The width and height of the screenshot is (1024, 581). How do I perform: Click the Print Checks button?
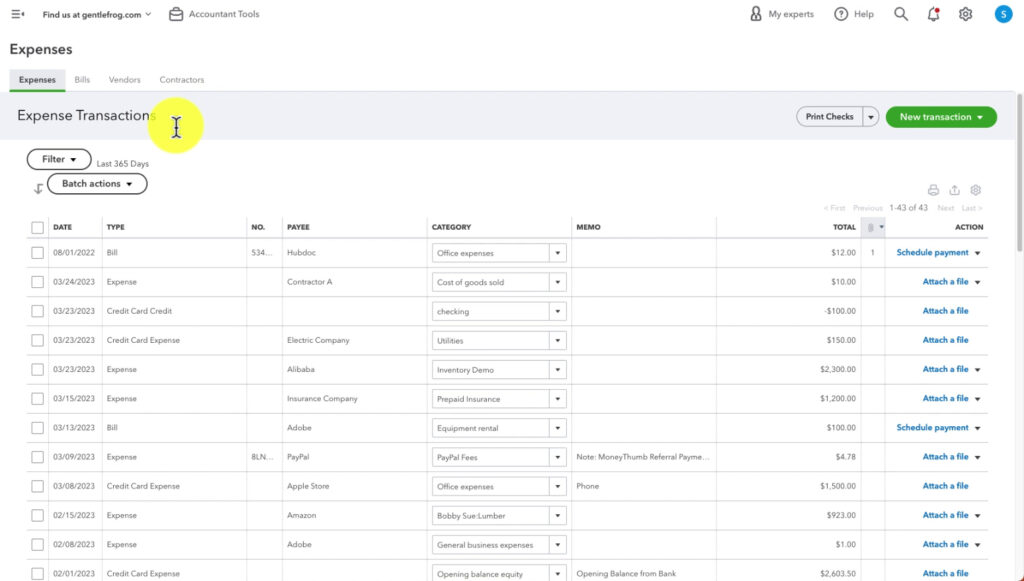pos(830,116)
